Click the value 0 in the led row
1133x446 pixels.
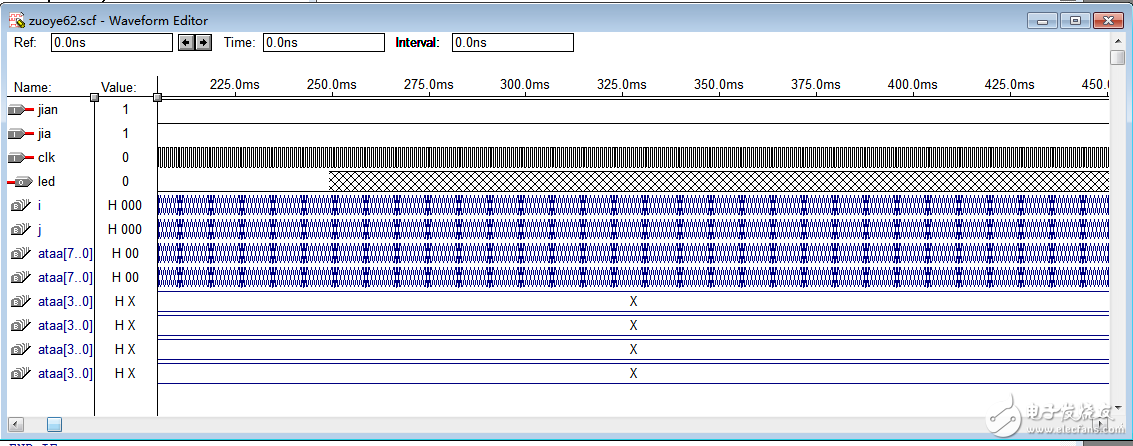[x=126, y=181]
